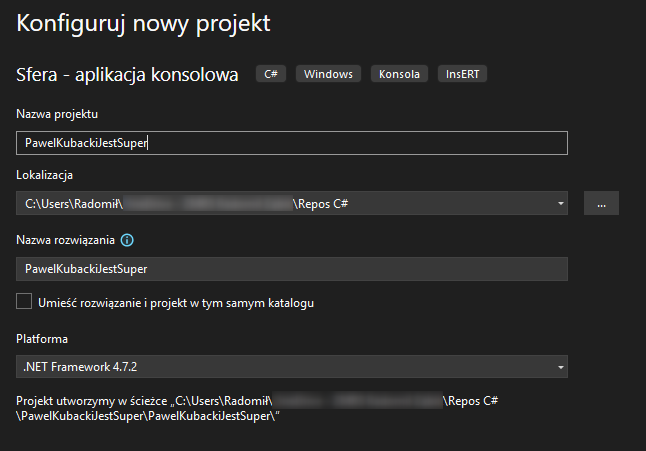Screen dimensions: 646x451
Task: Click the Konsola tag badge
Action: click(x=399, y=75)
